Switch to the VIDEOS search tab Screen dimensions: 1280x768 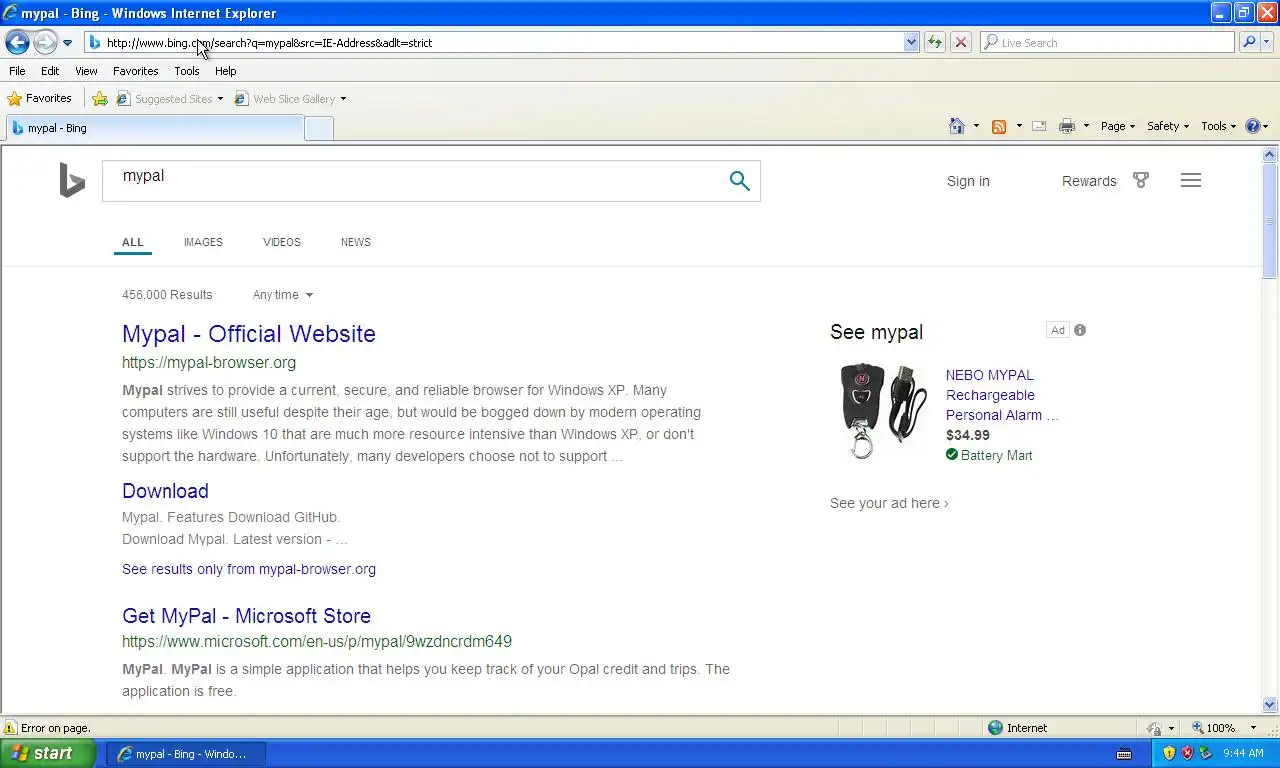pyautogui.click(x=282, y=242)
